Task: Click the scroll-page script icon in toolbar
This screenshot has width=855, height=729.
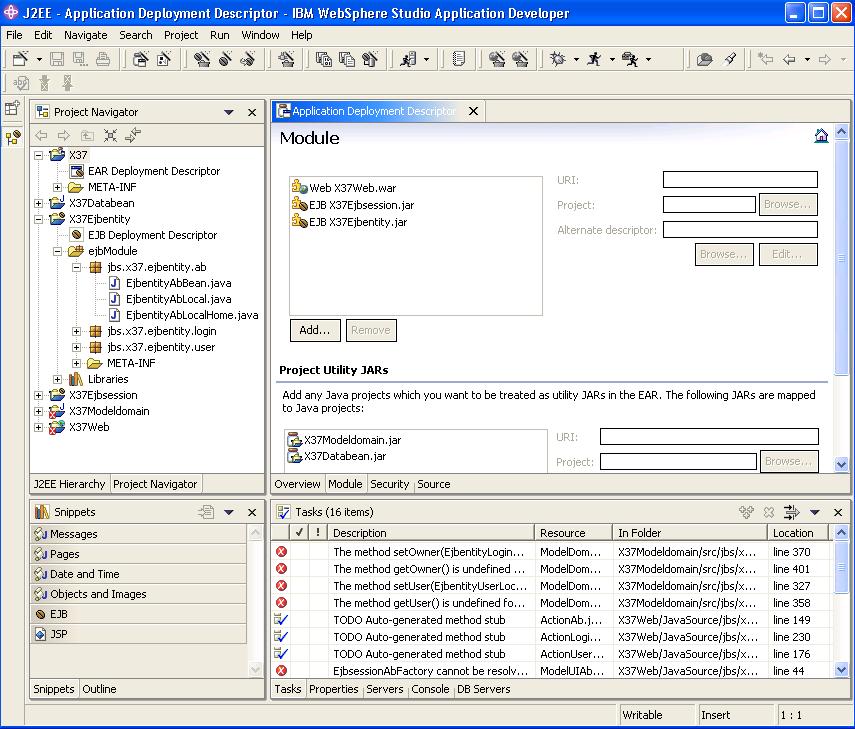Action: pos(459,59)
